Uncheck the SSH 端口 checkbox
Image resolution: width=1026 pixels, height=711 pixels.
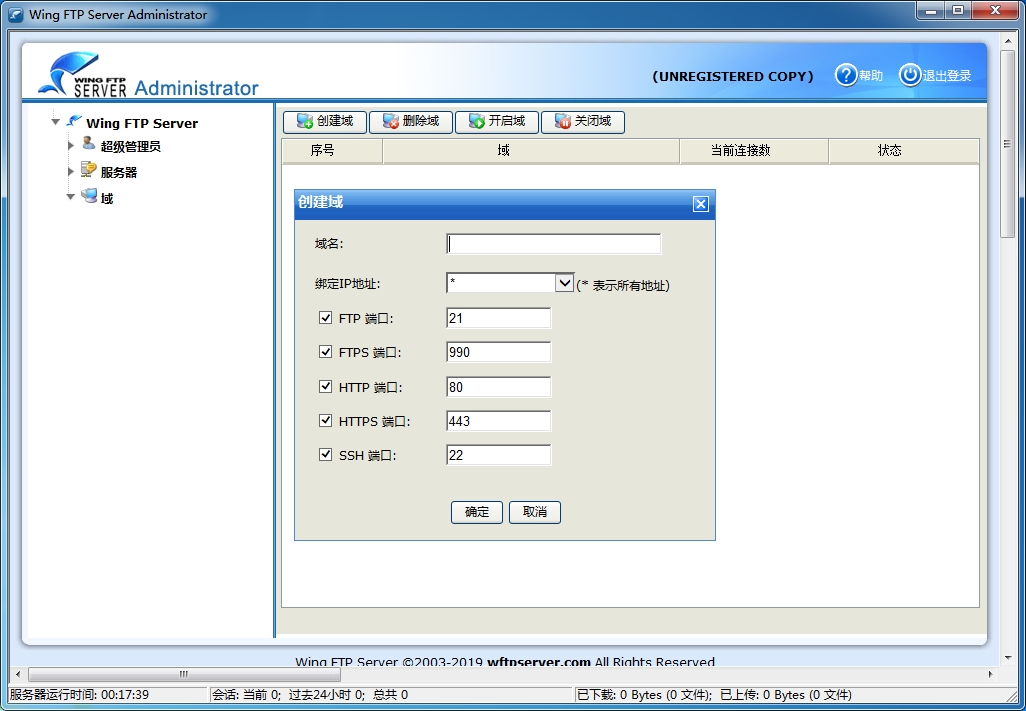(325, 455)
